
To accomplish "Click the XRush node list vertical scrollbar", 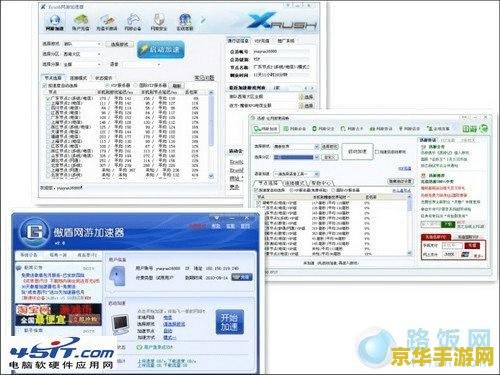I will click(211, 134).
